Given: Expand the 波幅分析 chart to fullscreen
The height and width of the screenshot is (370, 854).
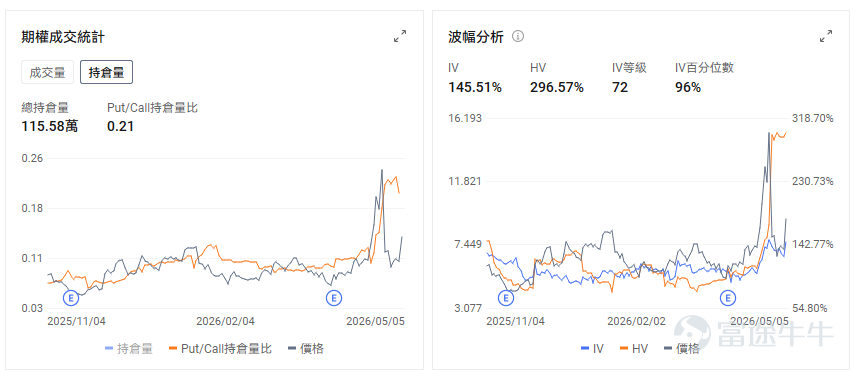Looking at the screenshot, I should point(826,37).
